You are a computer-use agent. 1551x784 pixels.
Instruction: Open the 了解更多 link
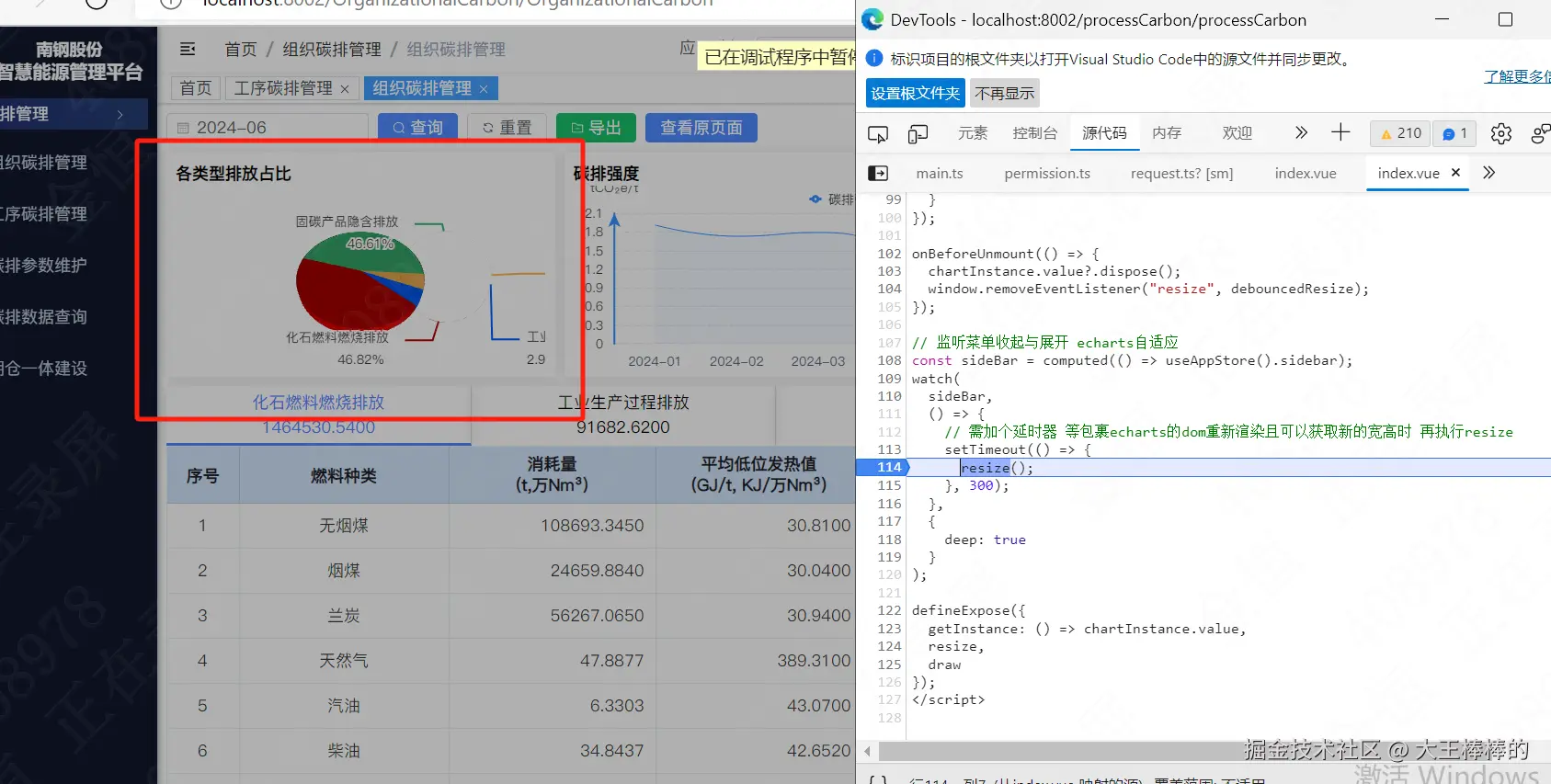click(1517, 76)
